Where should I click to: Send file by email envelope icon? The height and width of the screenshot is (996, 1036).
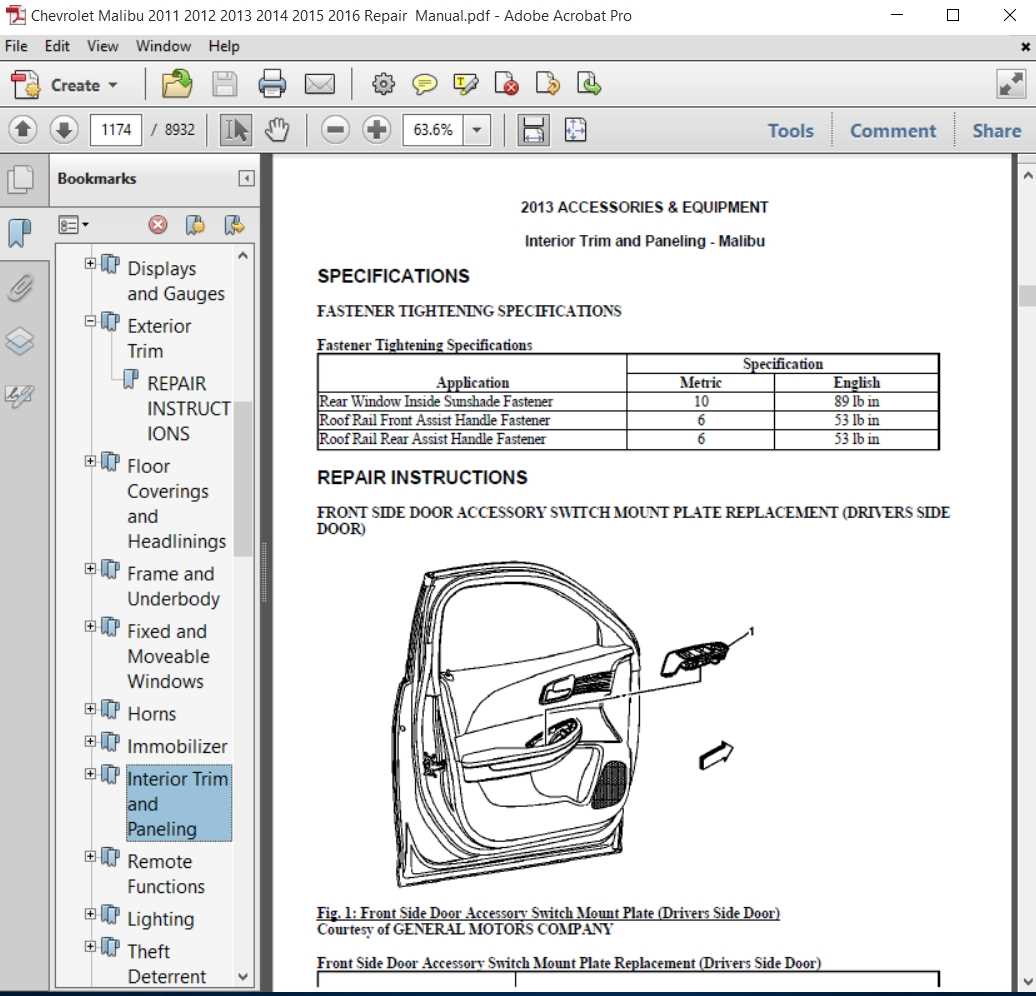[x=319, y=85]
